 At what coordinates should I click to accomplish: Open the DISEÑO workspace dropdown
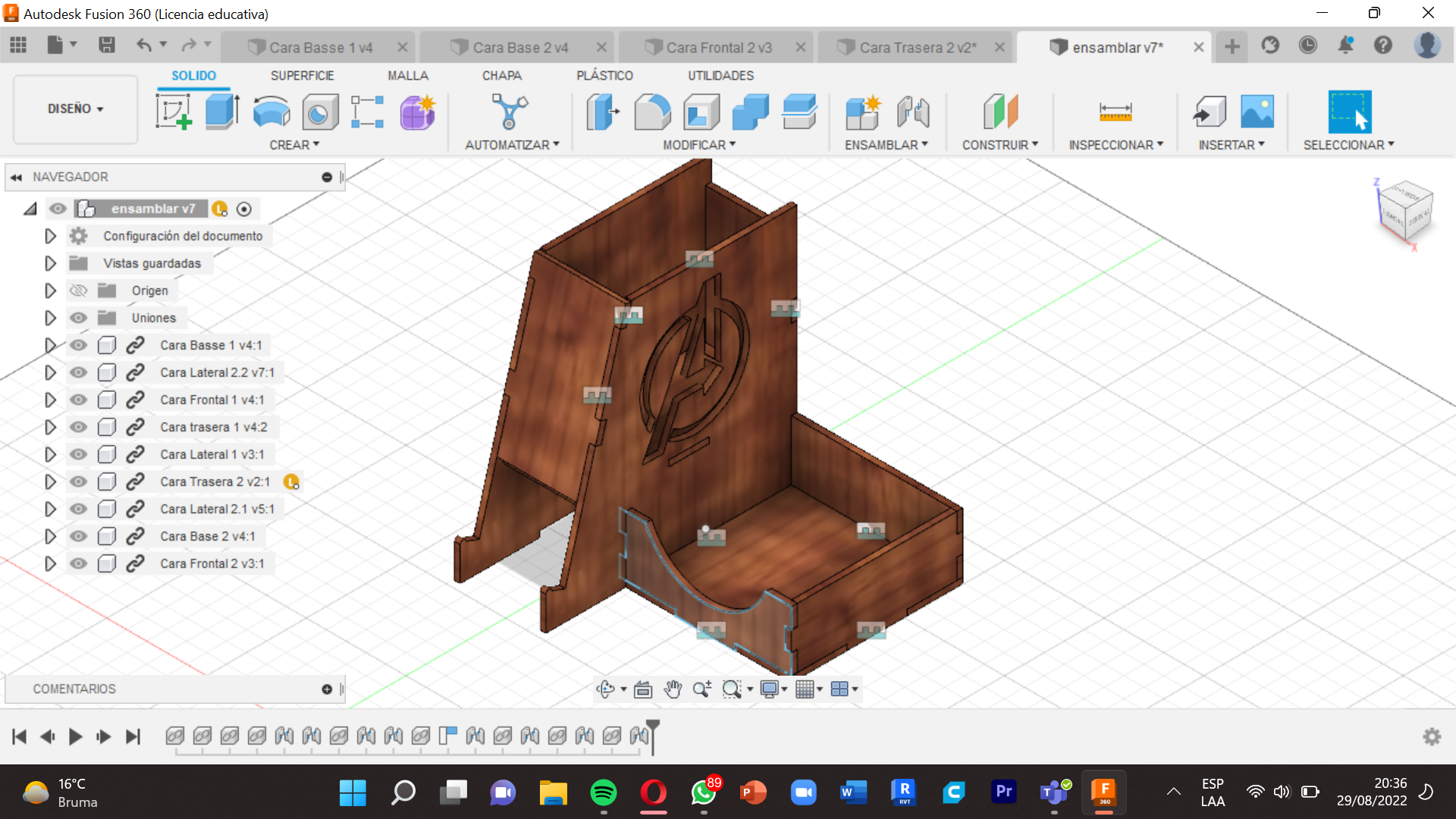point(74,108)
